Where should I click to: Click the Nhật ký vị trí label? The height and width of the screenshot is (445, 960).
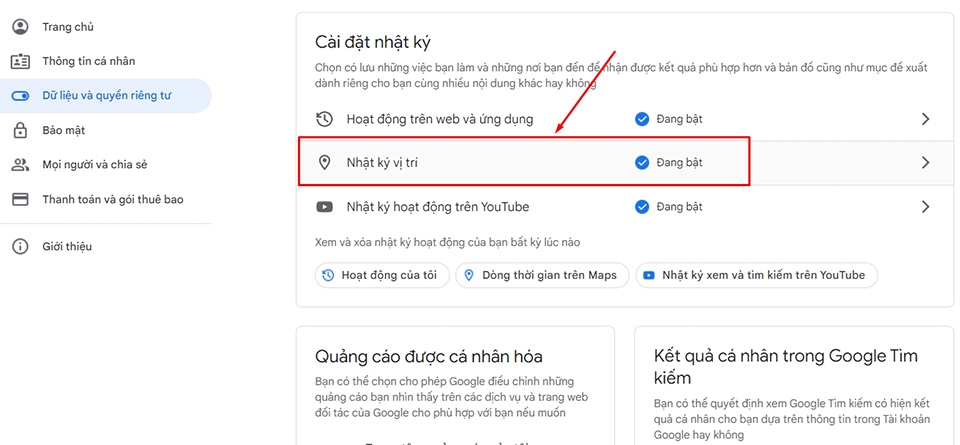coord(383,163)
